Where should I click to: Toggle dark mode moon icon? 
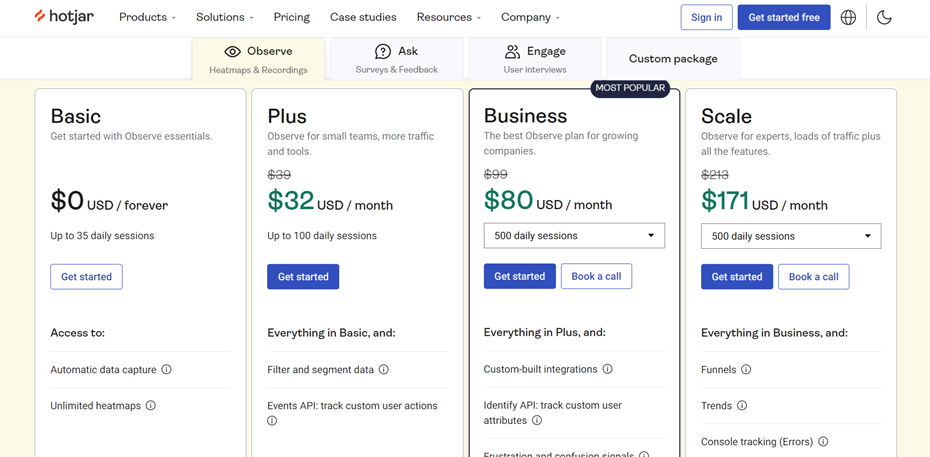pos(884,18)
